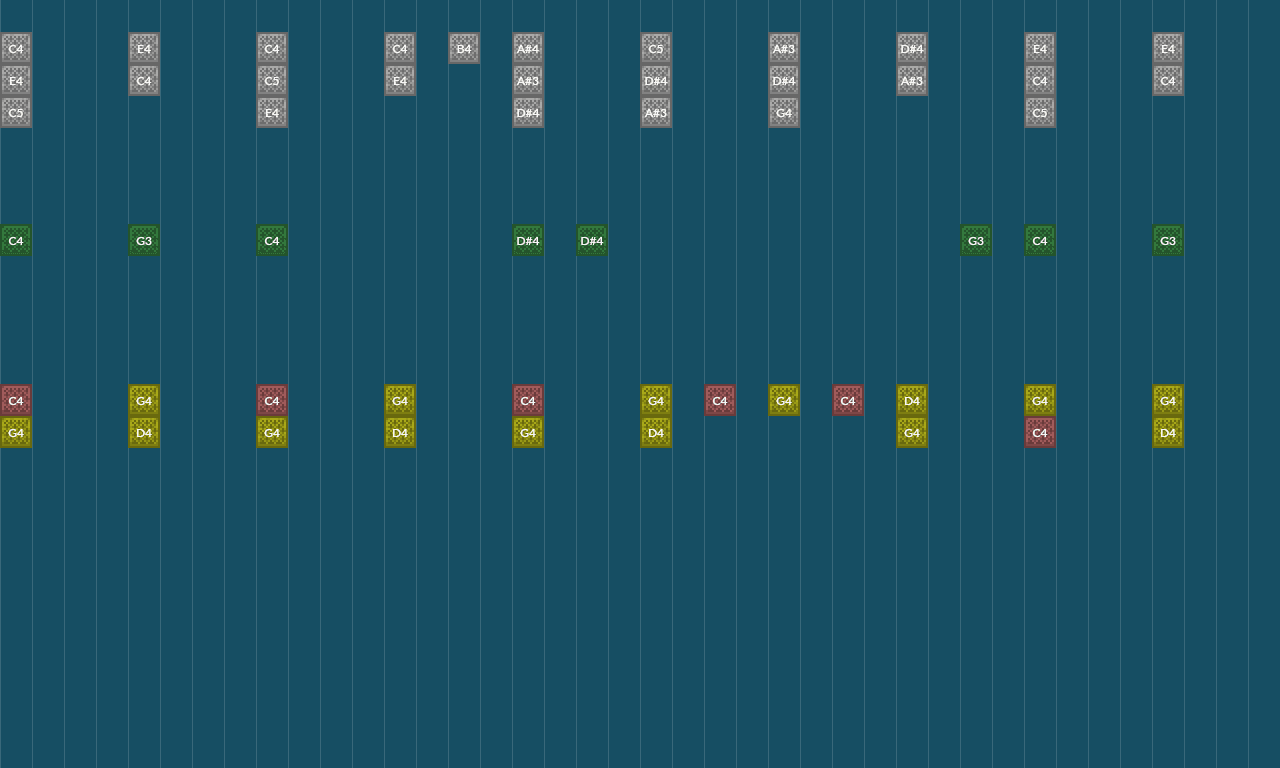Select the red C4 beneath a yellow G4
Screen dimensions: 1280x768
click(x=1040, y=432)
